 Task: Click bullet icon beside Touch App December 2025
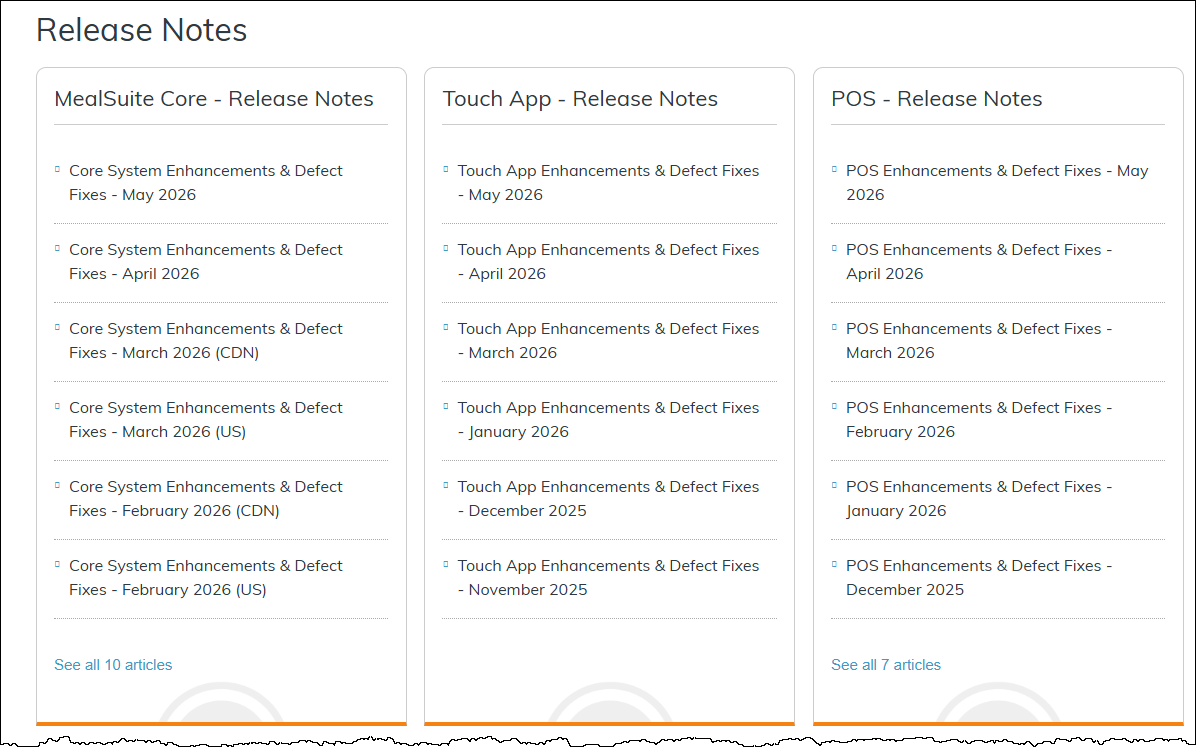(x=445, y=485)
